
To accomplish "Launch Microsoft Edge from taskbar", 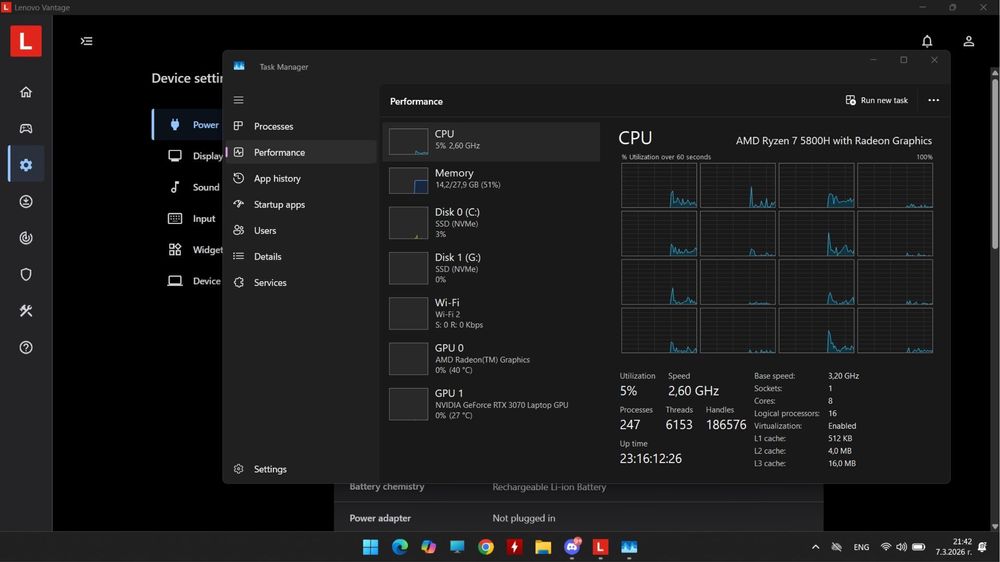I will click(x=399, y=547).
